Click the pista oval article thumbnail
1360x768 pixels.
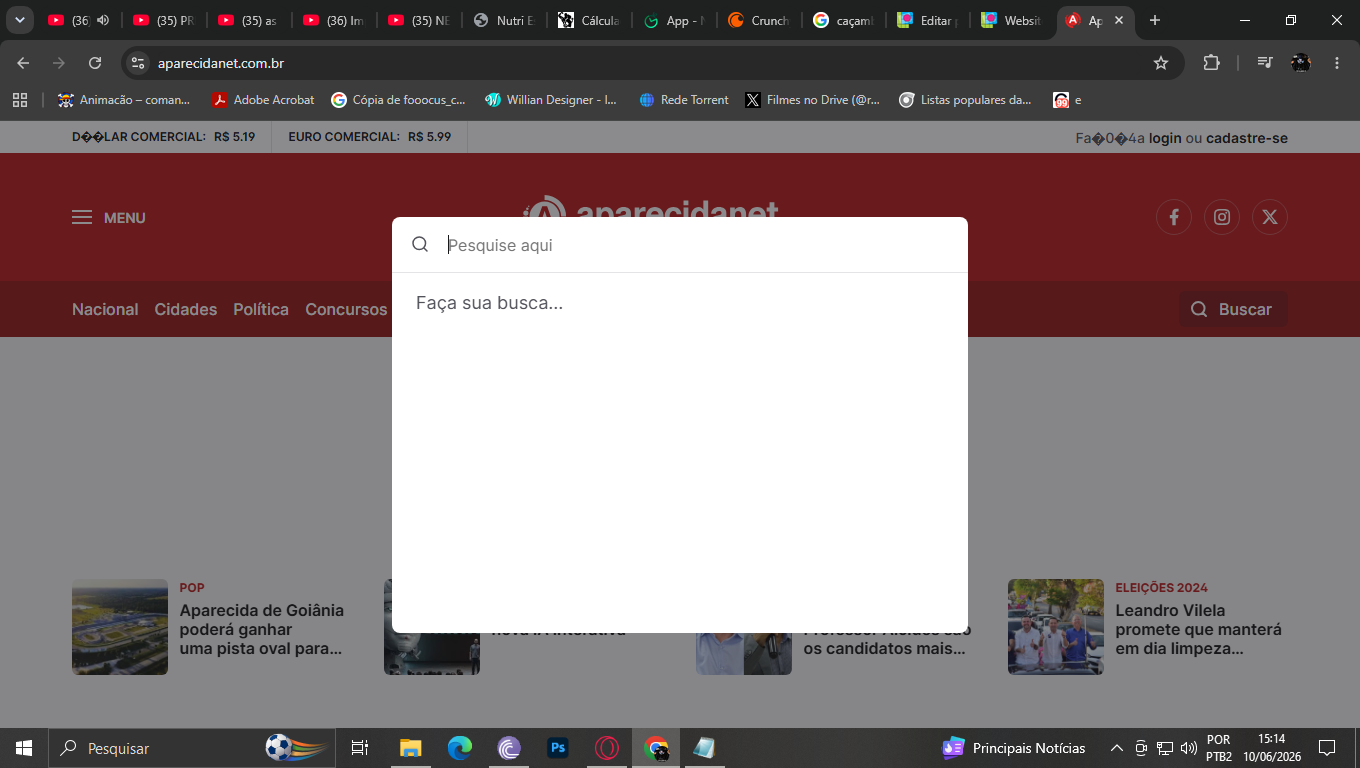pyautogui.click(x=120, y=627)
